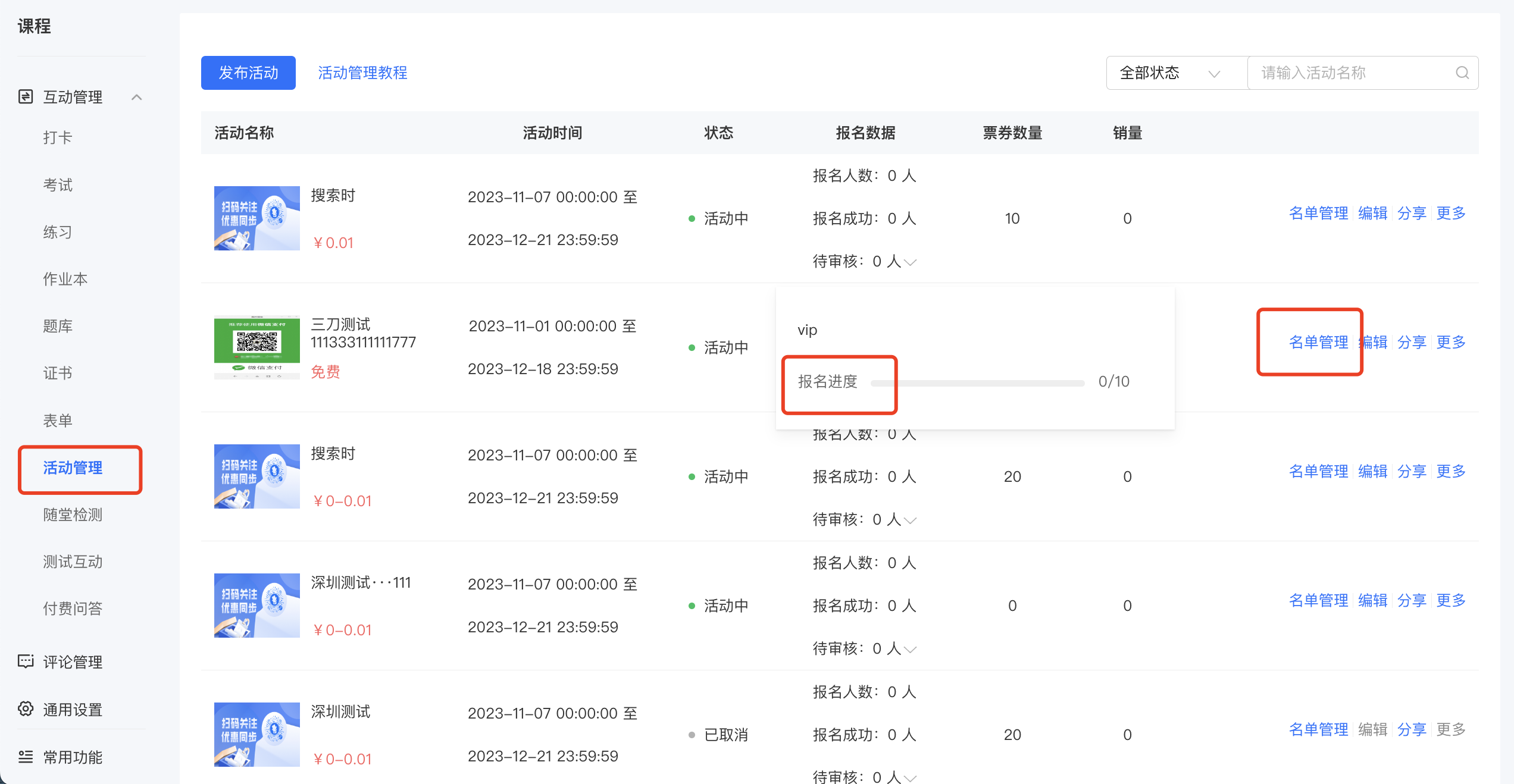Screen dimensions: 1514x784
Task: Open 题库 in the sidebar
Action: [58, 327]
